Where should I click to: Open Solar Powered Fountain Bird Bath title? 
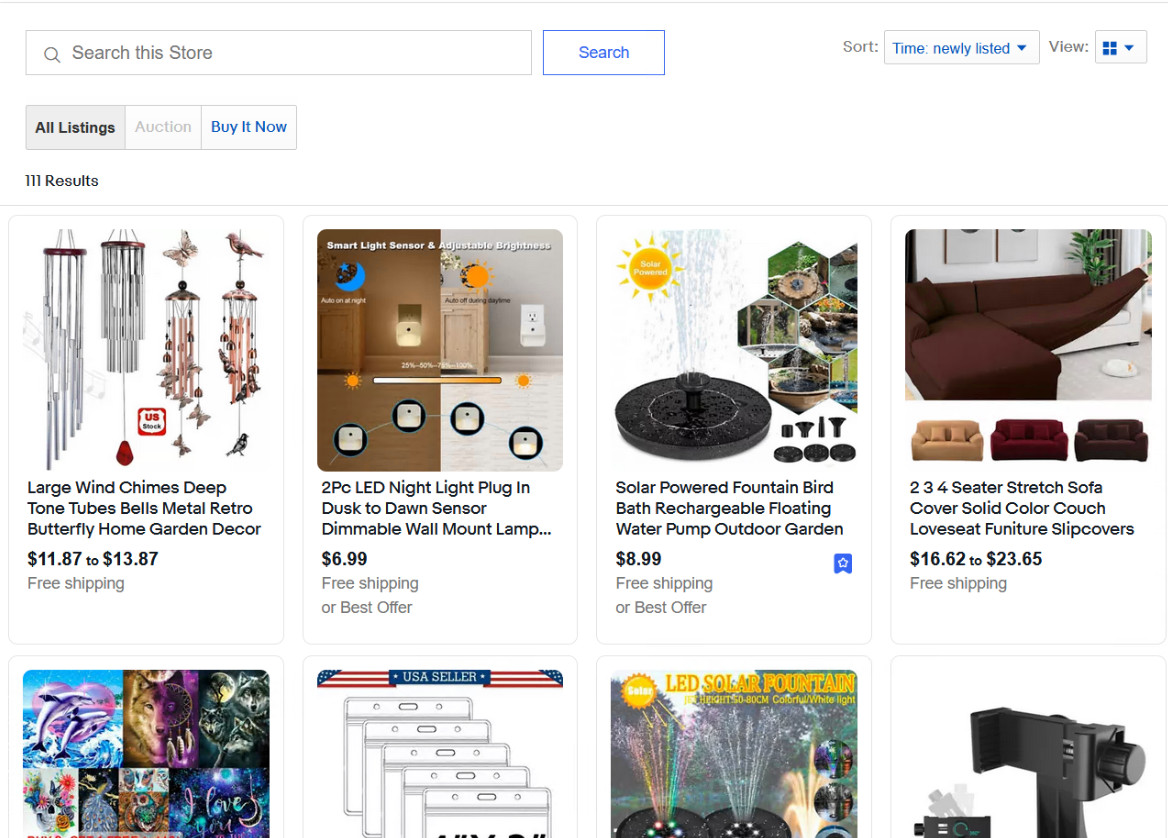click(x=729, y=508)
